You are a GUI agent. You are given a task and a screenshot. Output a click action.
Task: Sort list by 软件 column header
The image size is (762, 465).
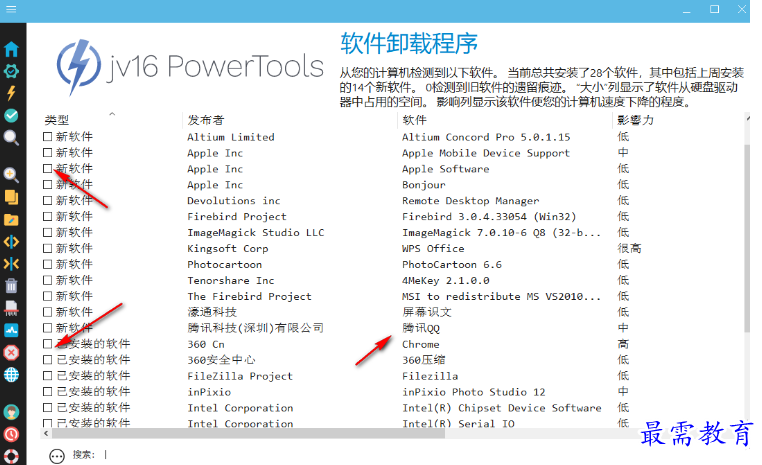414,120
